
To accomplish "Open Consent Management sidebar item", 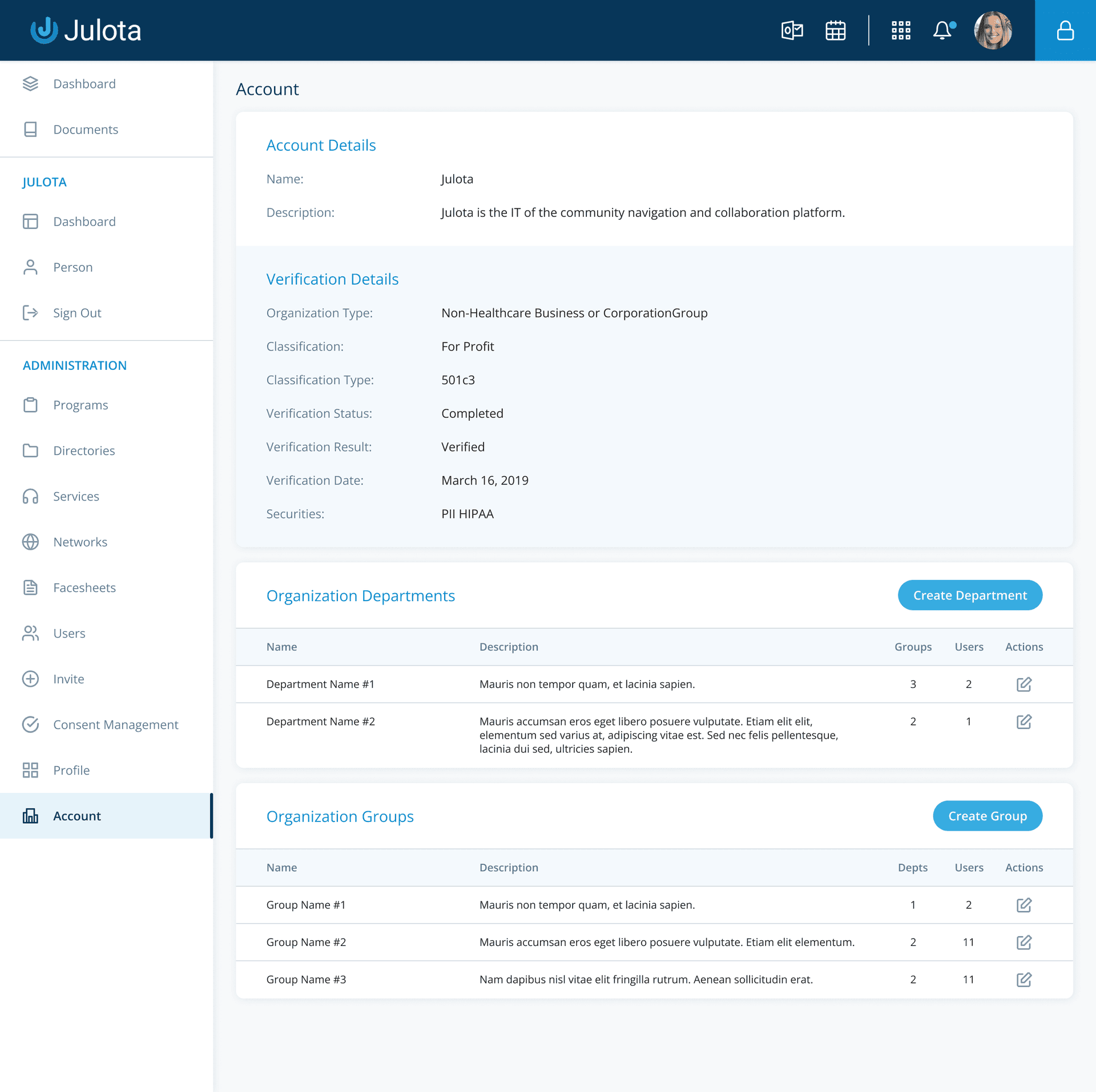I will coord(106,724).
